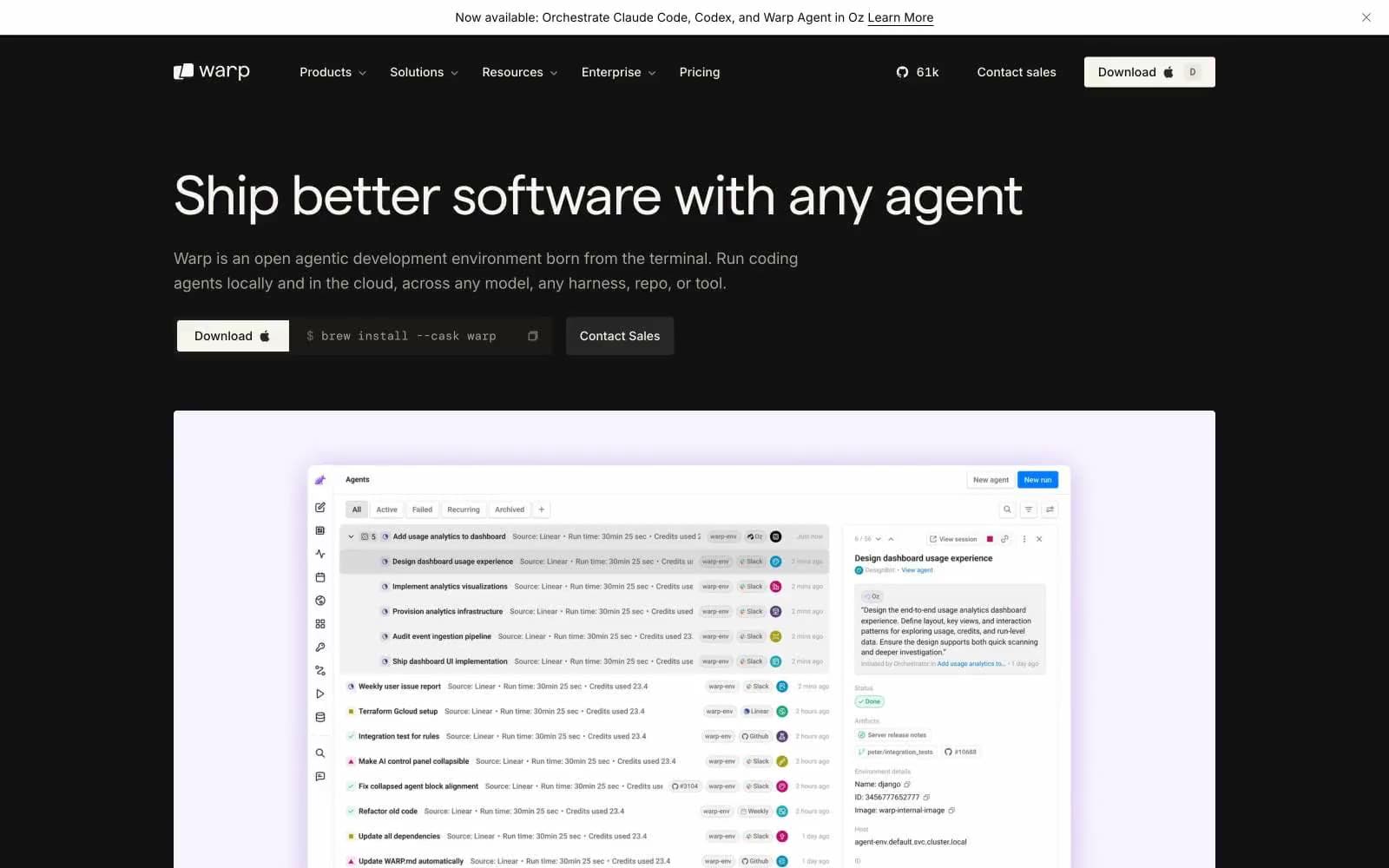Collapse the Add usage analytics to dashboard group
This screenshot has height=868, width=1389.
click(352, 536)
